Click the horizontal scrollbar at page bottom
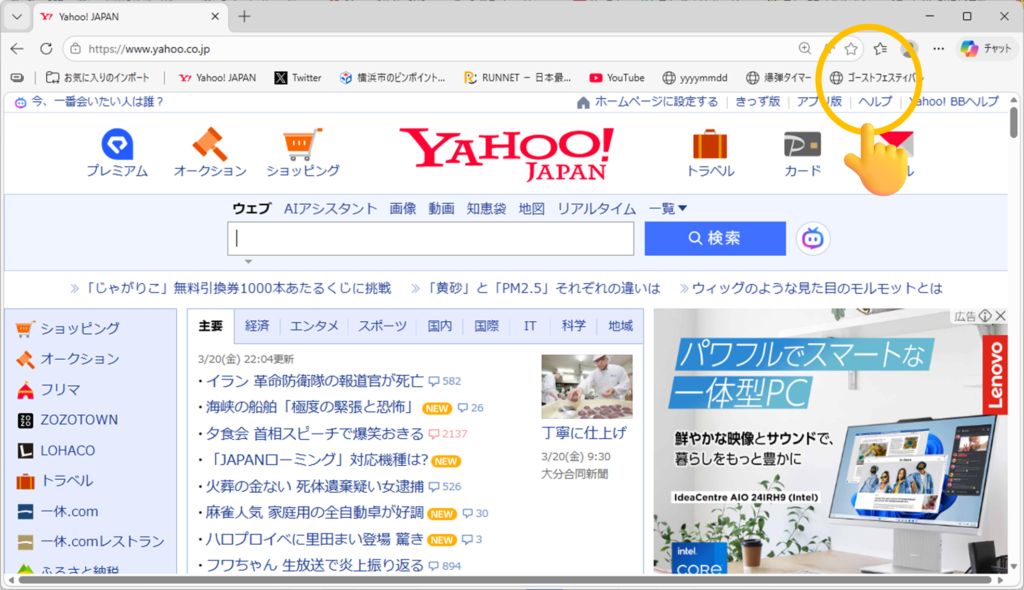Viewport: 1024px width, 590px height. click(500, 579)
